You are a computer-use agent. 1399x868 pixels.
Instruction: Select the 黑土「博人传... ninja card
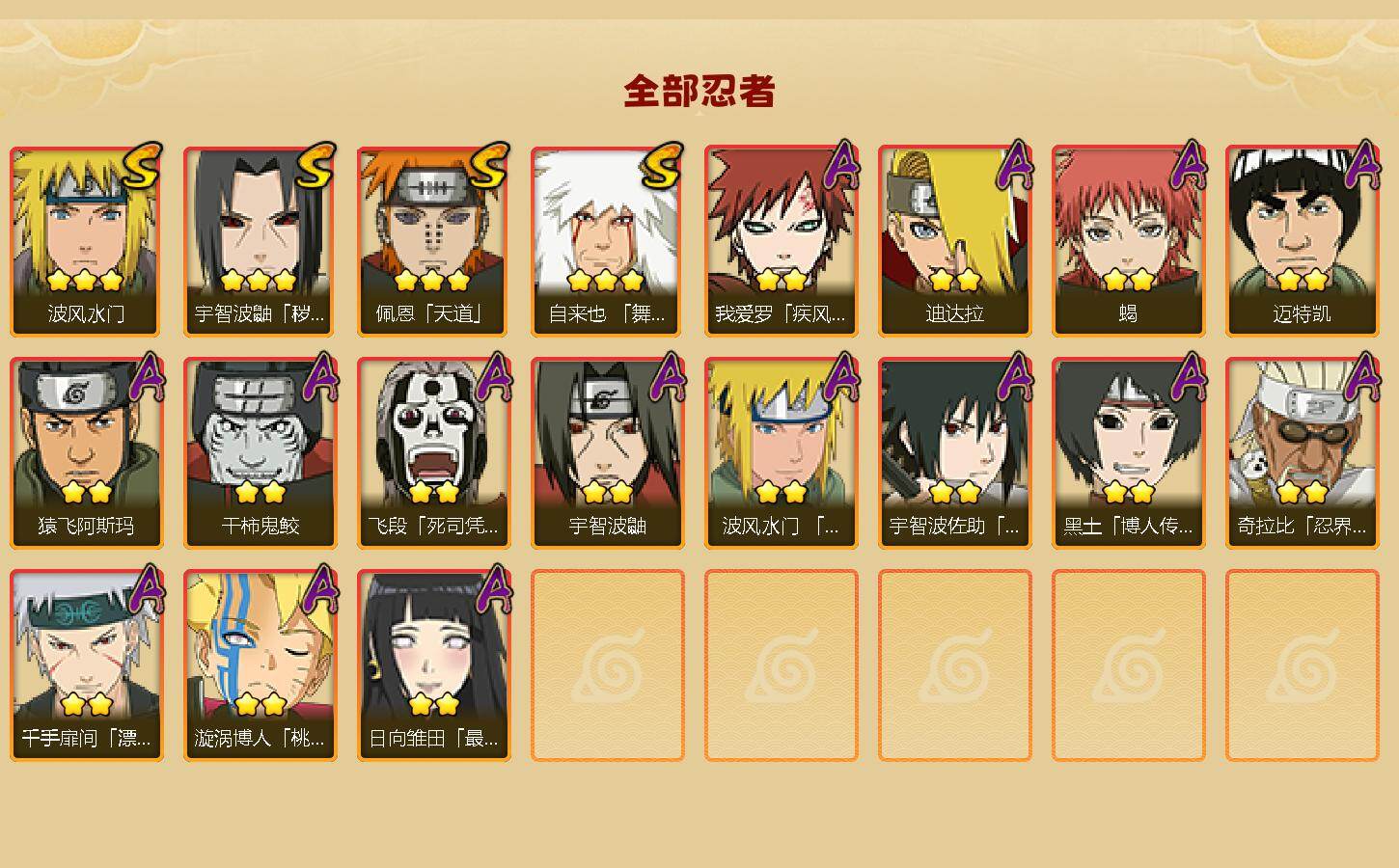point(1129,453)
